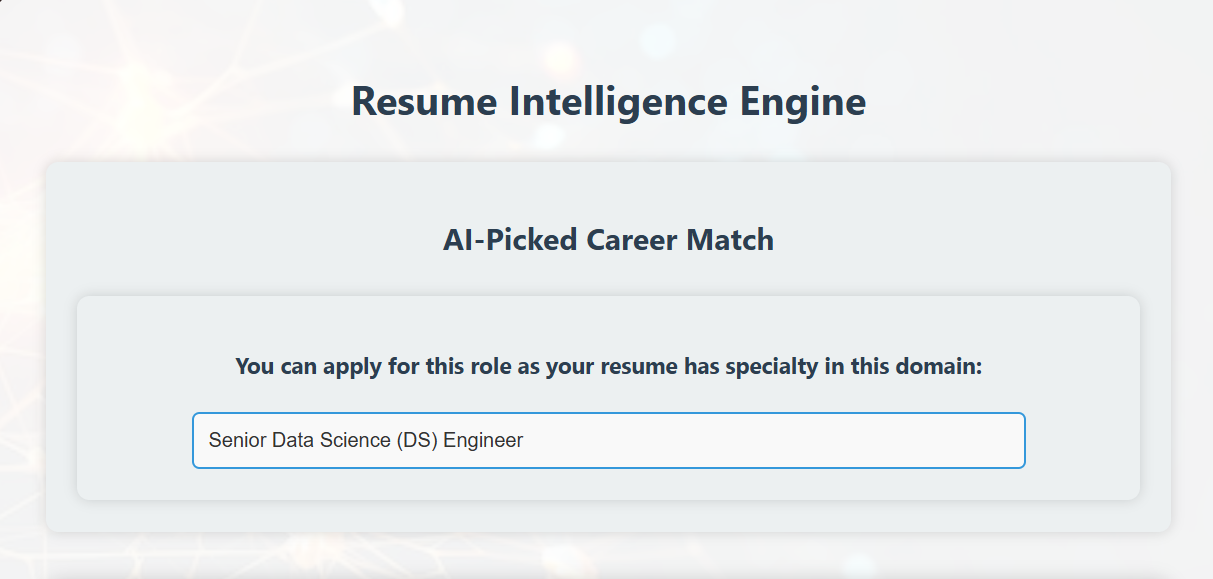Click the Senior Data Science Engineer input field
Viewport: 1213px width, 579px height.
pyautogui.click(x=608, y=440)
